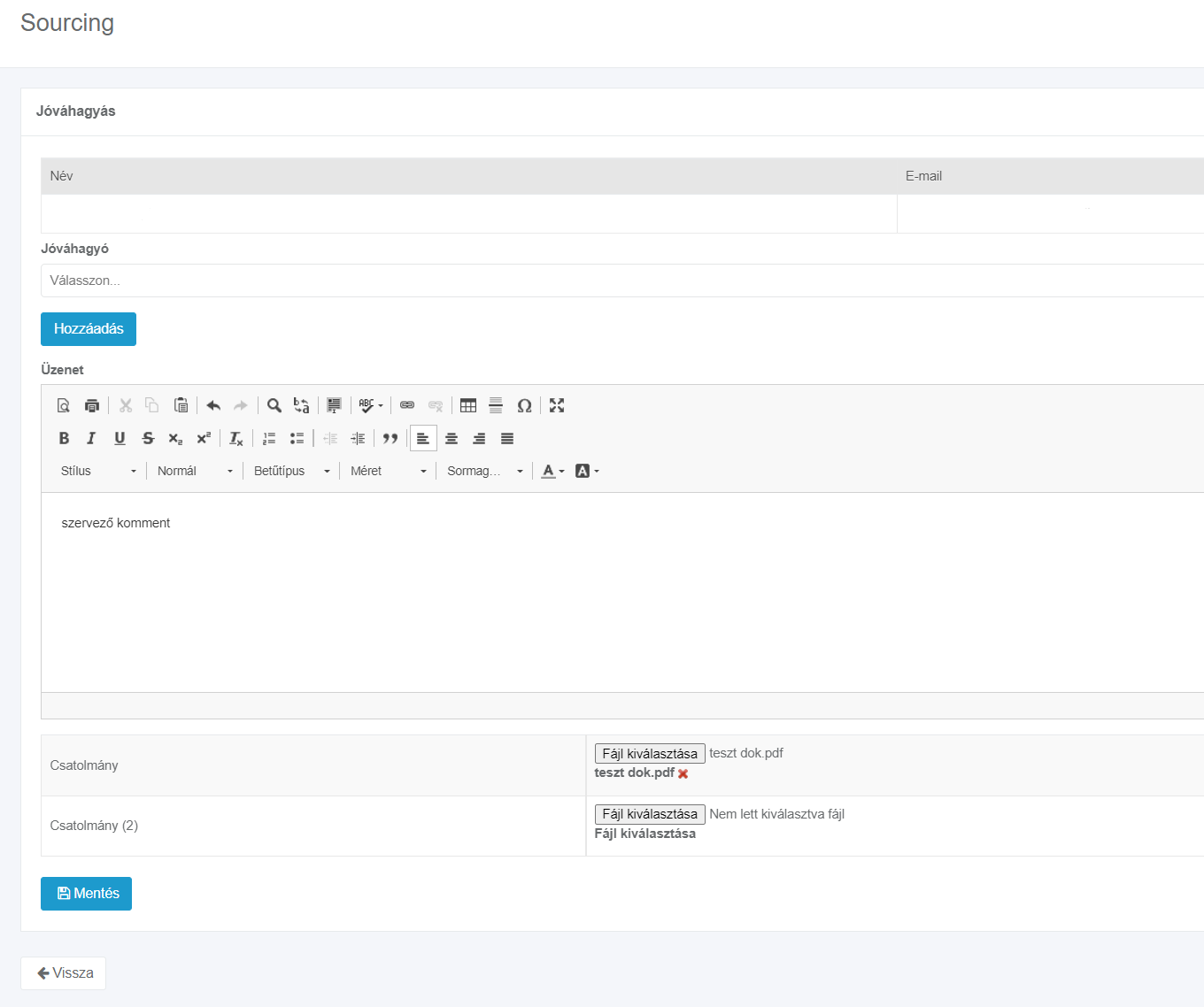Open the Méret size menu
This screenshot has height=1007, width=1204.
[x=388, y=471]
